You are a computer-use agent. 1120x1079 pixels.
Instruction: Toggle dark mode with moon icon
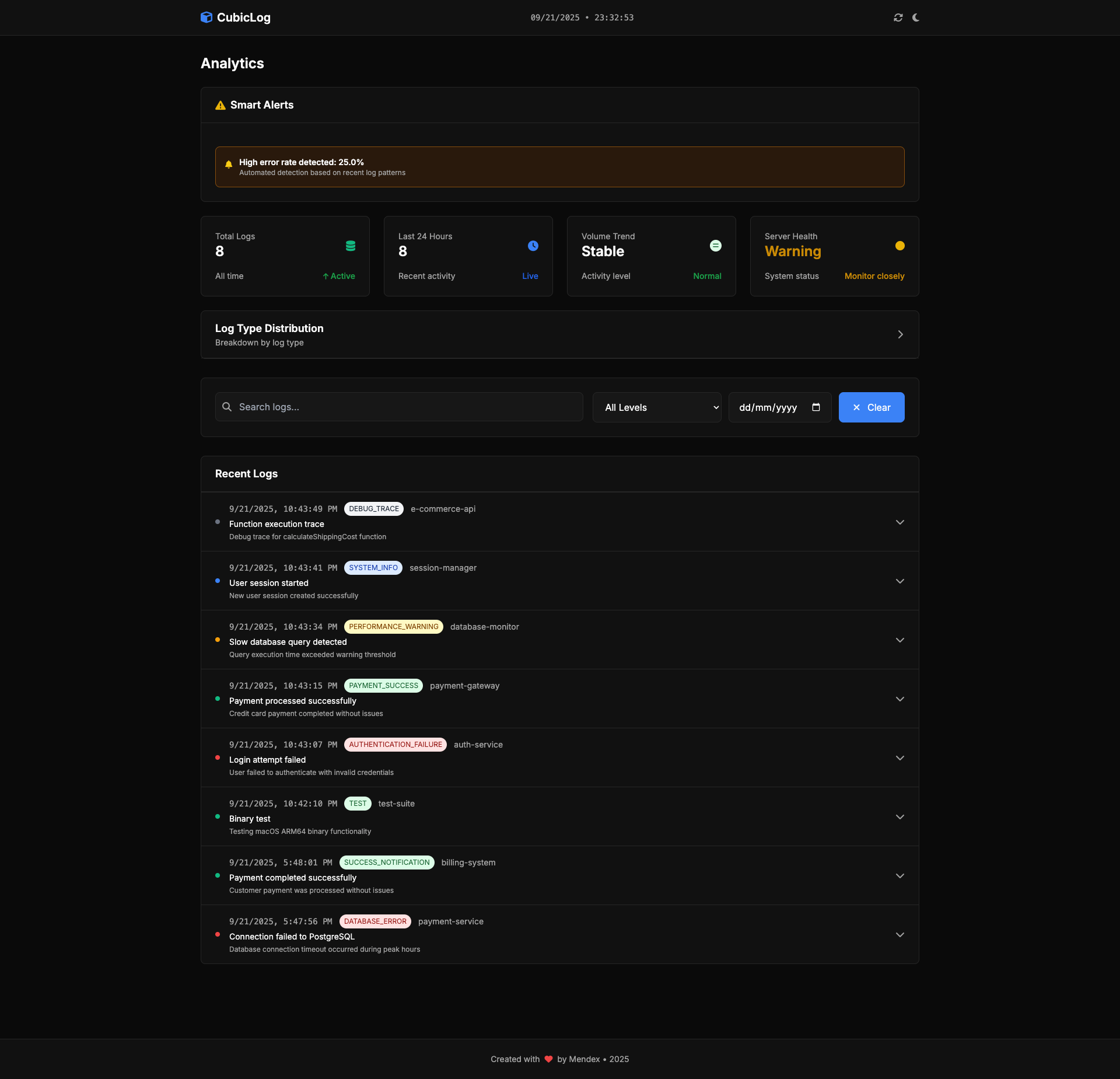[916, 18]
